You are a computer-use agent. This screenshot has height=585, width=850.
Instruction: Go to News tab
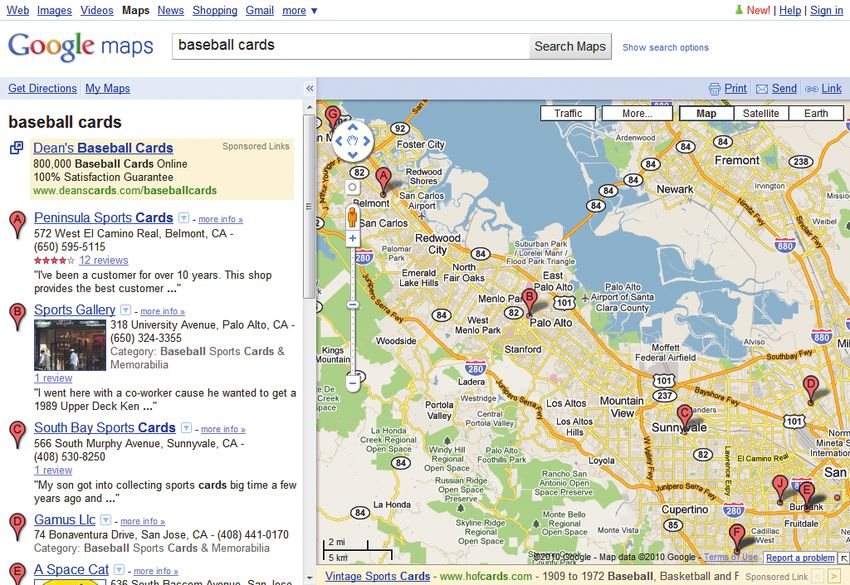click(171, 10)
